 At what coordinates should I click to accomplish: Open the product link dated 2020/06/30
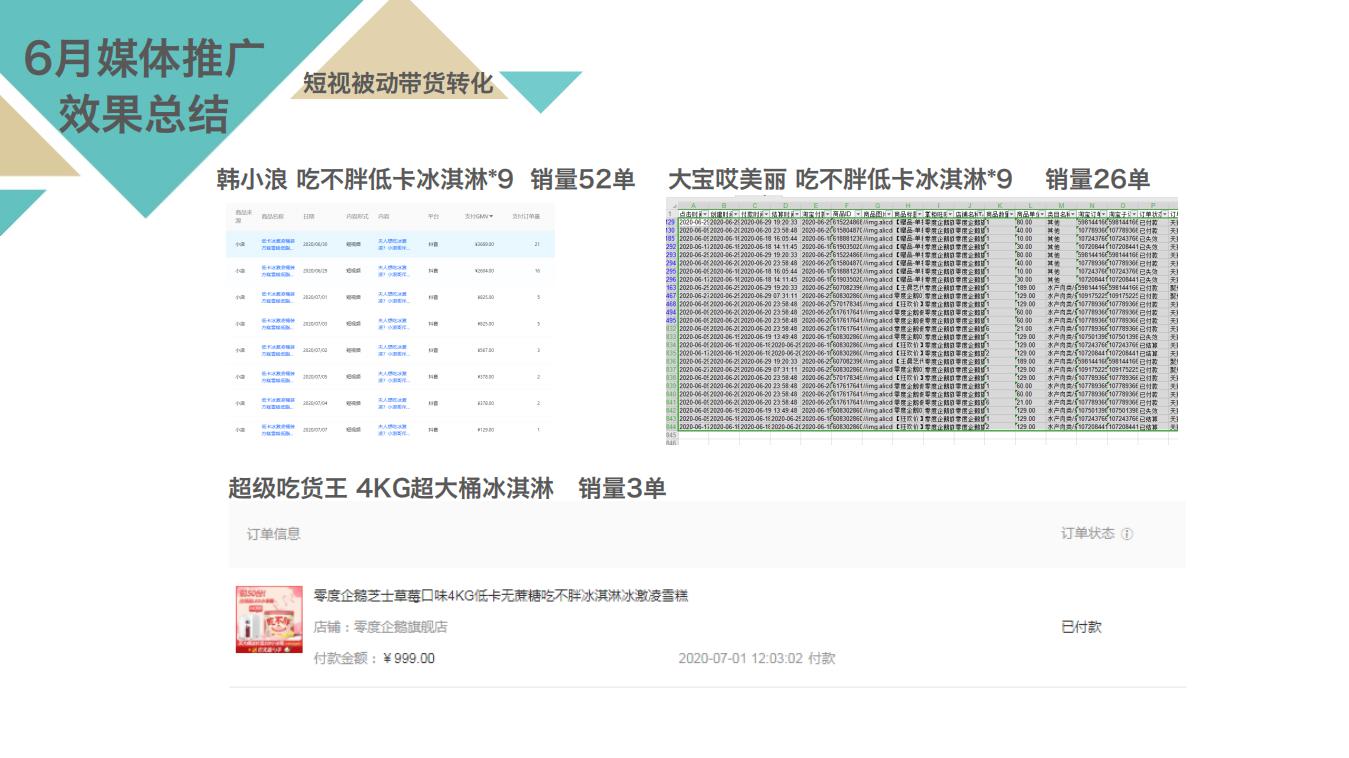[278, 244]
